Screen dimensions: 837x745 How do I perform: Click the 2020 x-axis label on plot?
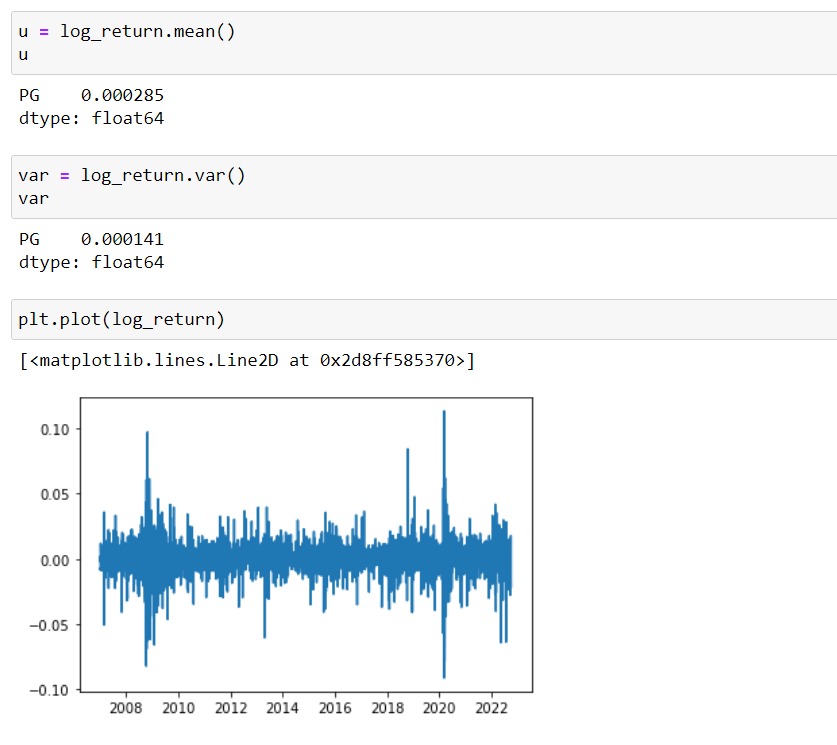tap(439, 708)
